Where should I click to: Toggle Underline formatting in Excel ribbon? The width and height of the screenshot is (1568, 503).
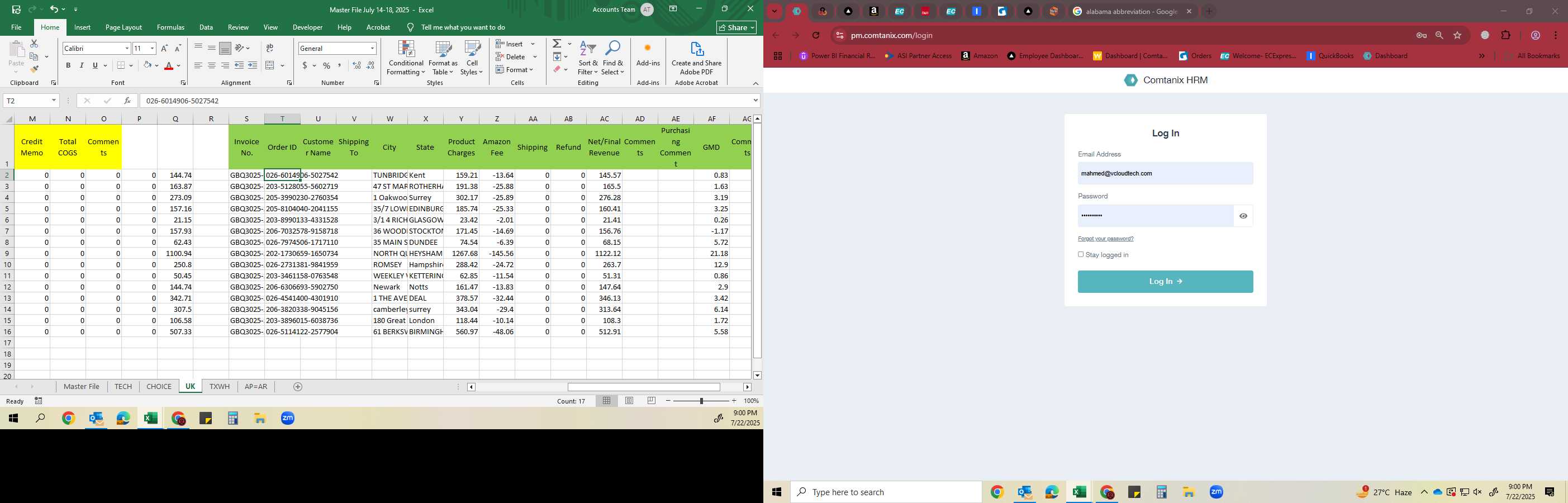point(95,66)
